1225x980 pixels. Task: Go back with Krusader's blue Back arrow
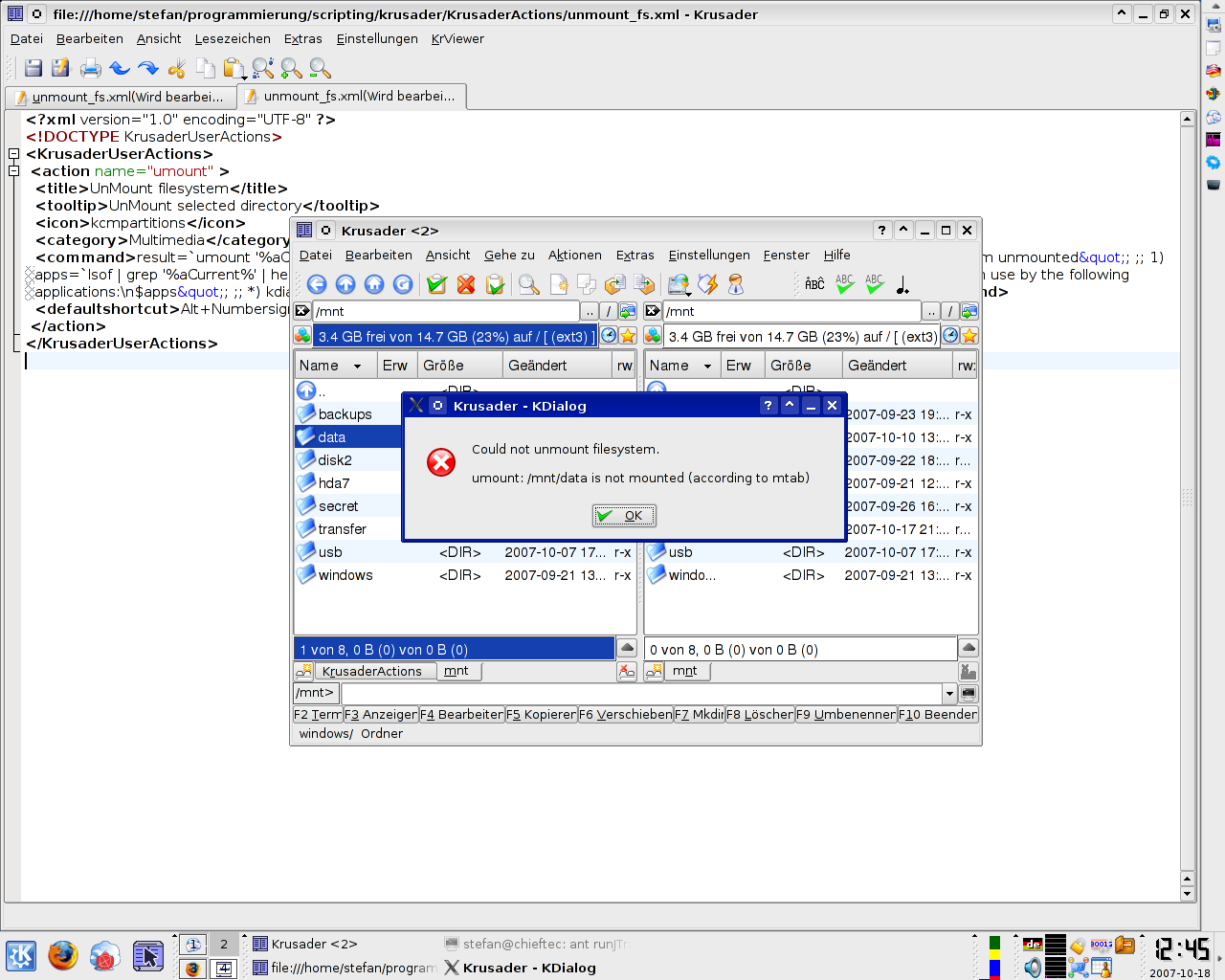coord(317,284)
